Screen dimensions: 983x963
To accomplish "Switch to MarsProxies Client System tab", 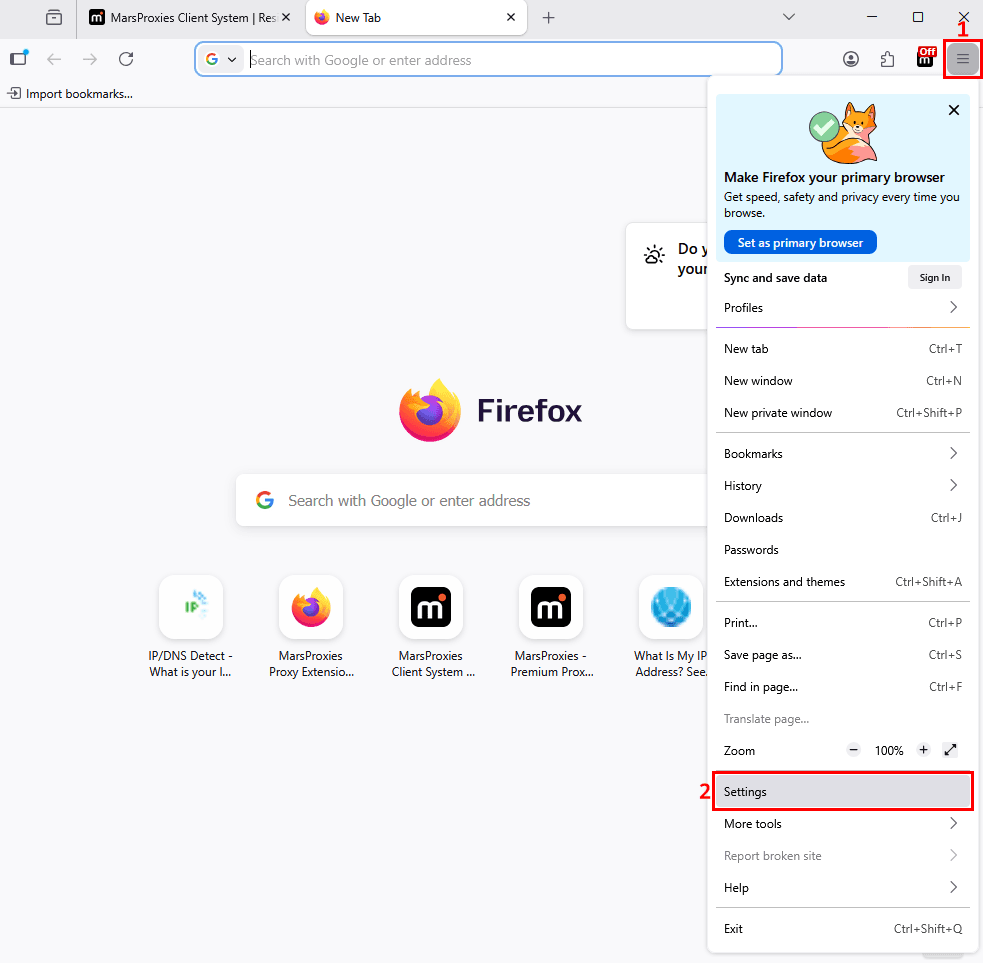I will 191,18.
